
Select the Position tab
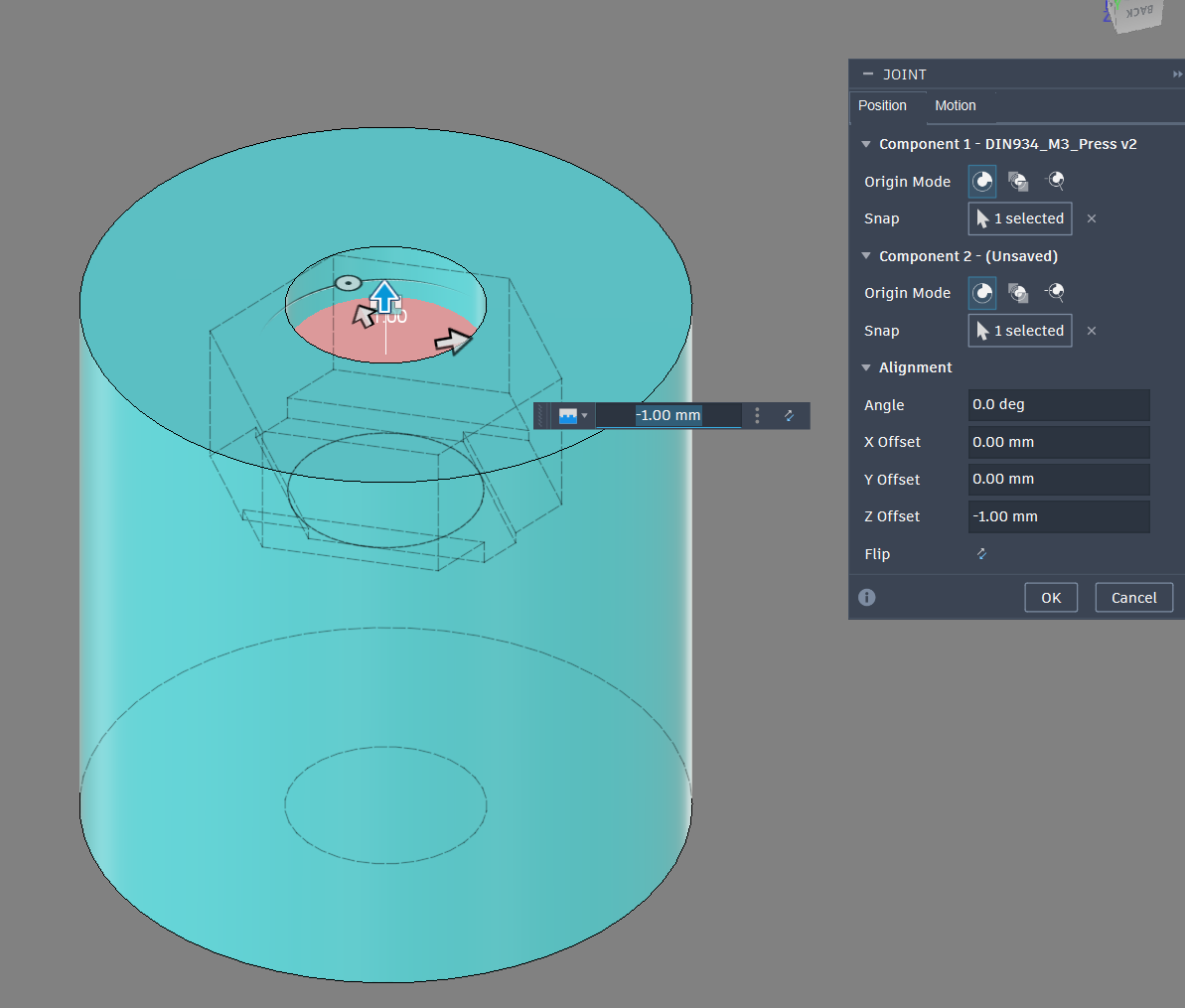tap(882, 105)
